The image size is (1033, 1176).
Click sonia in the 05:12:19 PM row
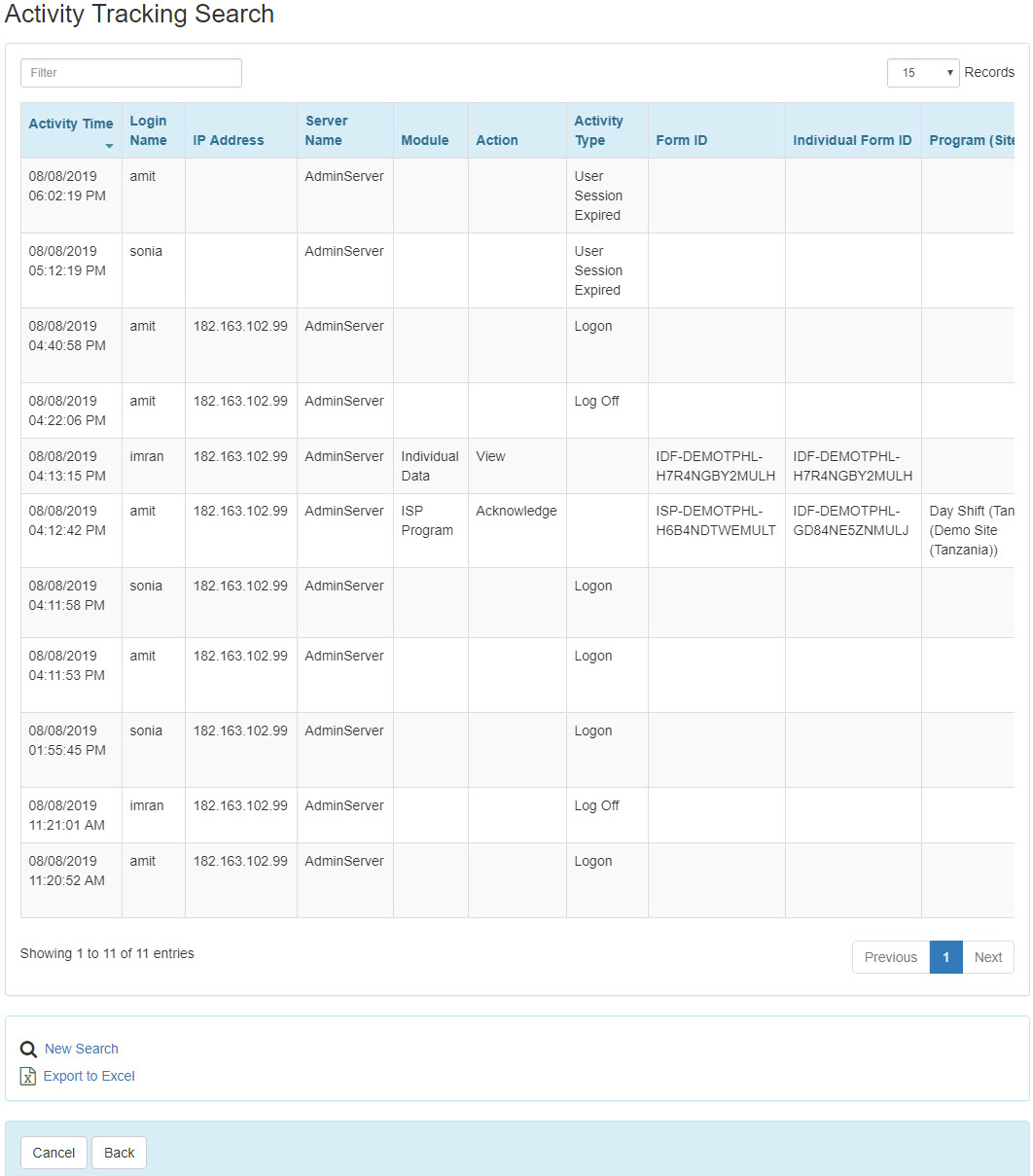click(146, 251)
